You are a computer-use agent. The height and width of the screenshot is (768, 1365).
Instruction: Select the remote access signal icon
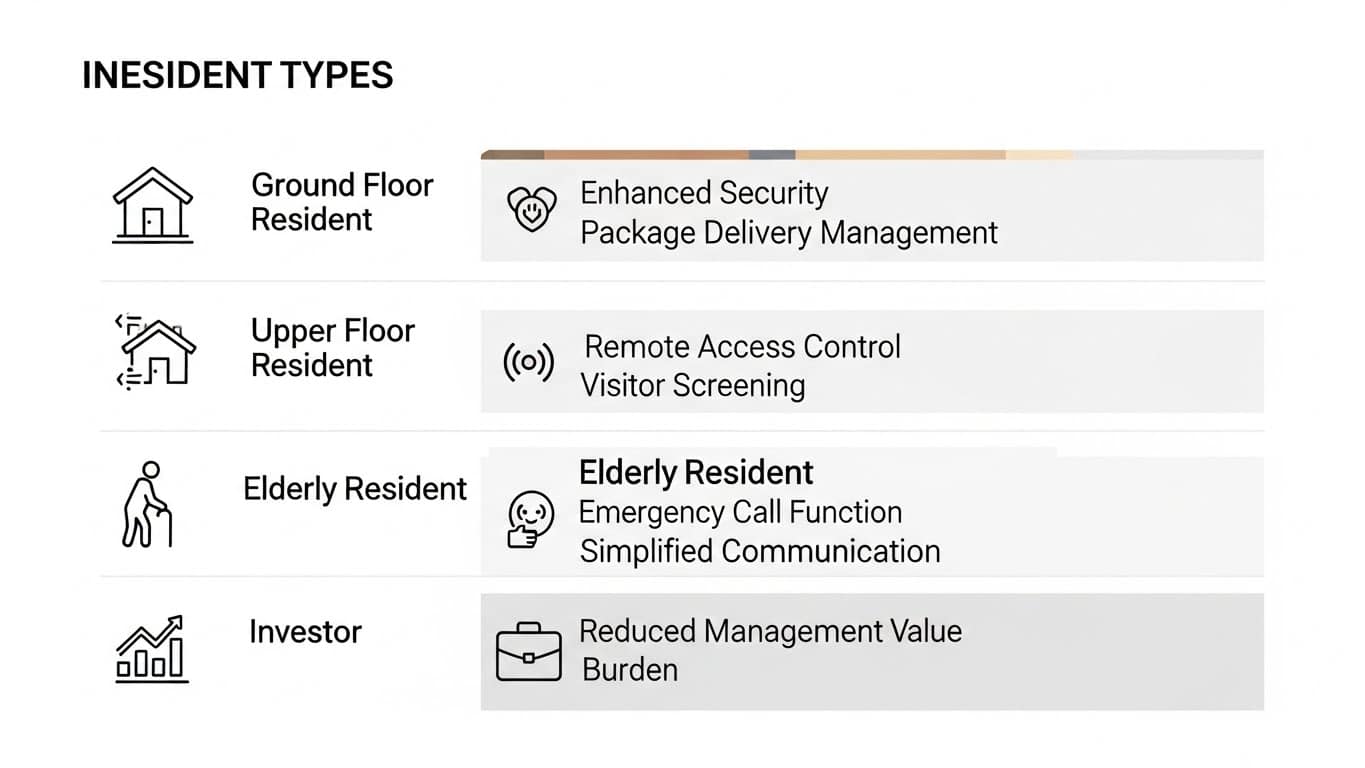coord(528,364)
